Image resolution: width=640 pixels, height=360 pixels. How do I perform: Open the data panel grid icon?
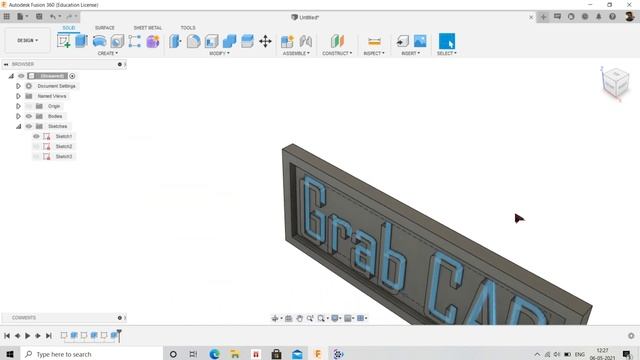click(7, 17)
